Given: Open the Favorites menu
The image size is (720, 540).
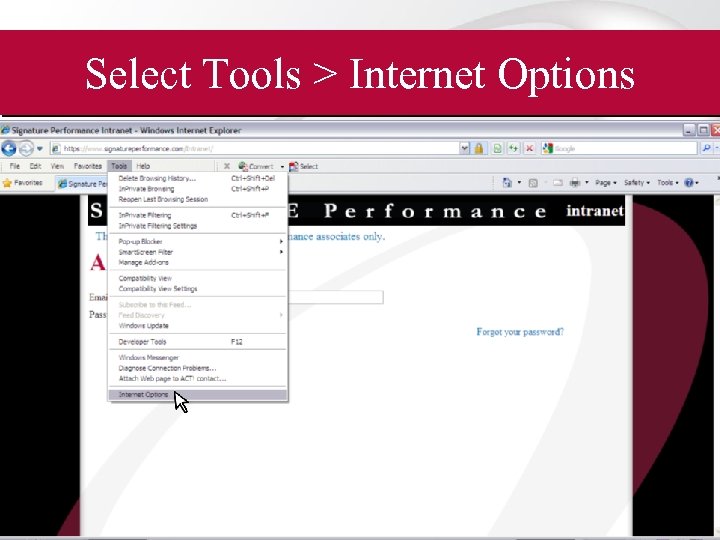Looking at the screenshot, I should coord(88,166).
